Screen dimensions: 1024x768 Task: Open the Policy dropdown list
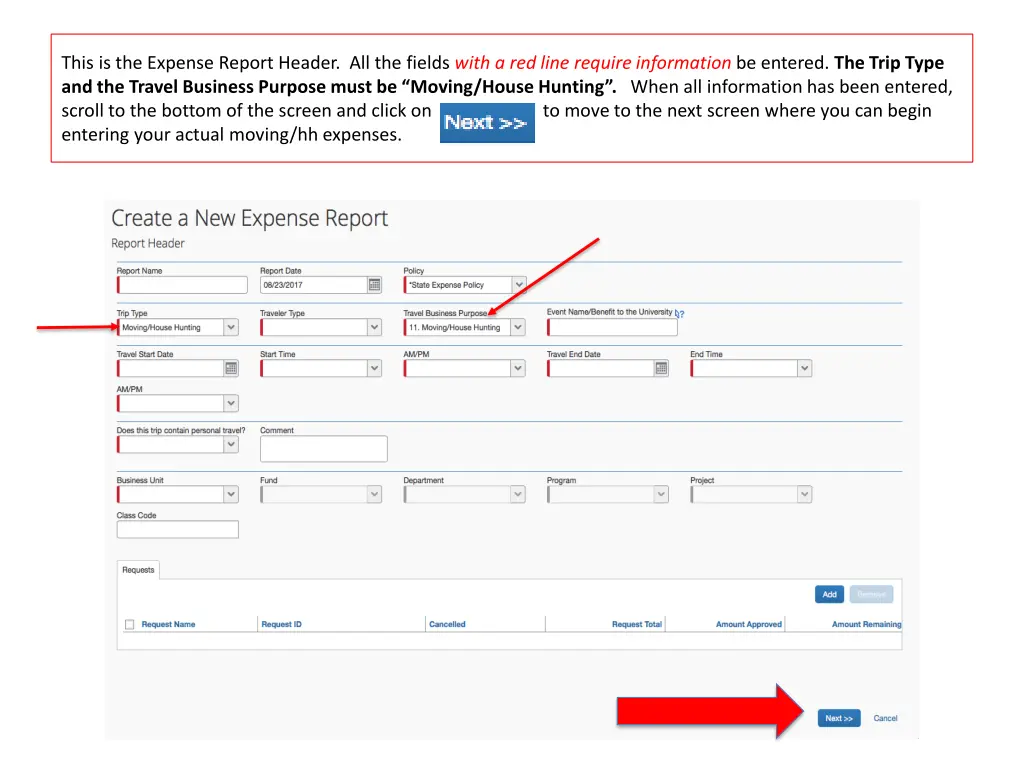(518, 285)
